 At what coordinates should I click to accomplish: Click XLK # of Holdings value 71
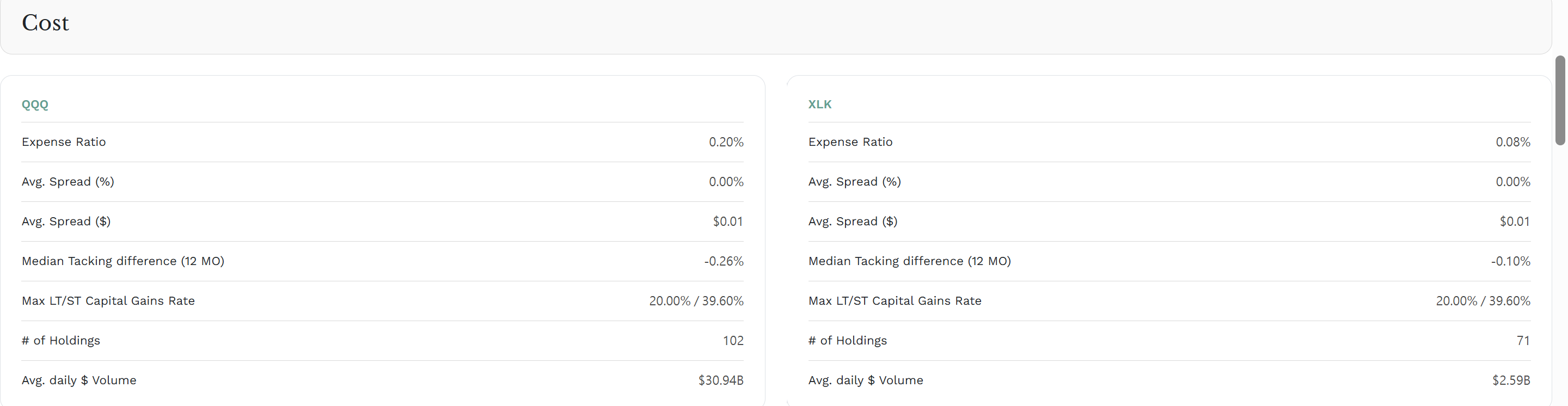pyautogui.click(x=1523, y=340)
